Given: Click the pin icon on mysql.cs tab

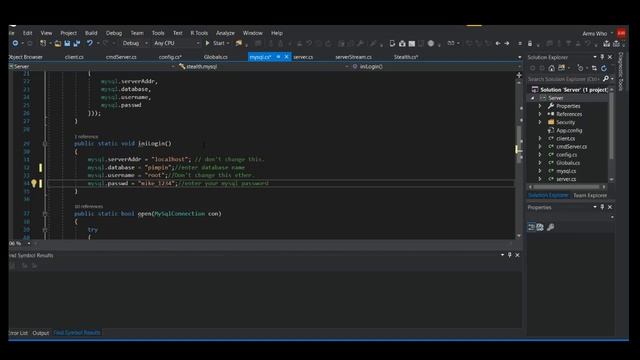Looking at the screenshot, I should click(278, 57).
